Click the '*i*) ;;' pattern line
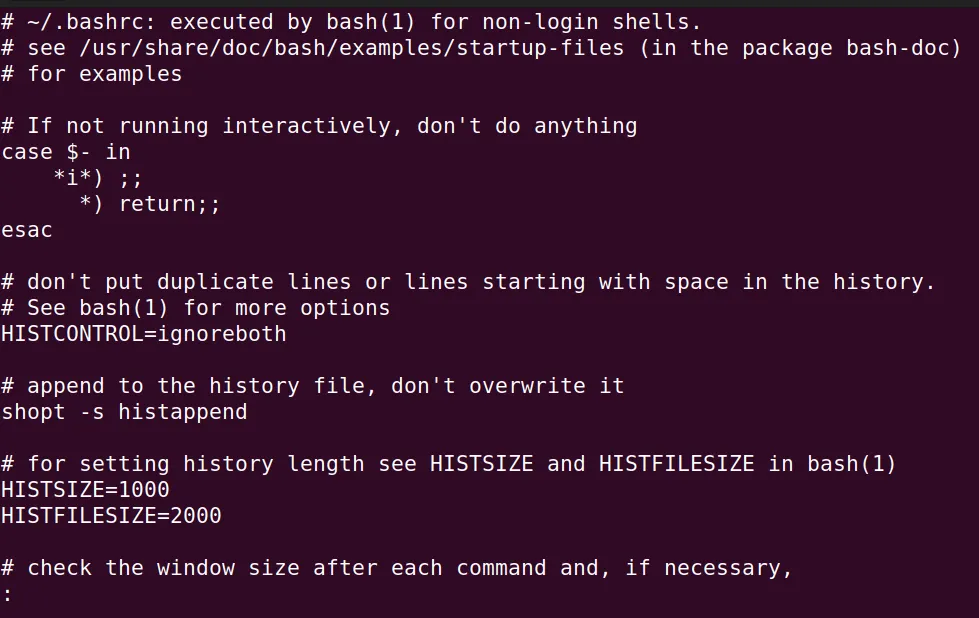Screen dimensions: 979x618 coord(98,179)
